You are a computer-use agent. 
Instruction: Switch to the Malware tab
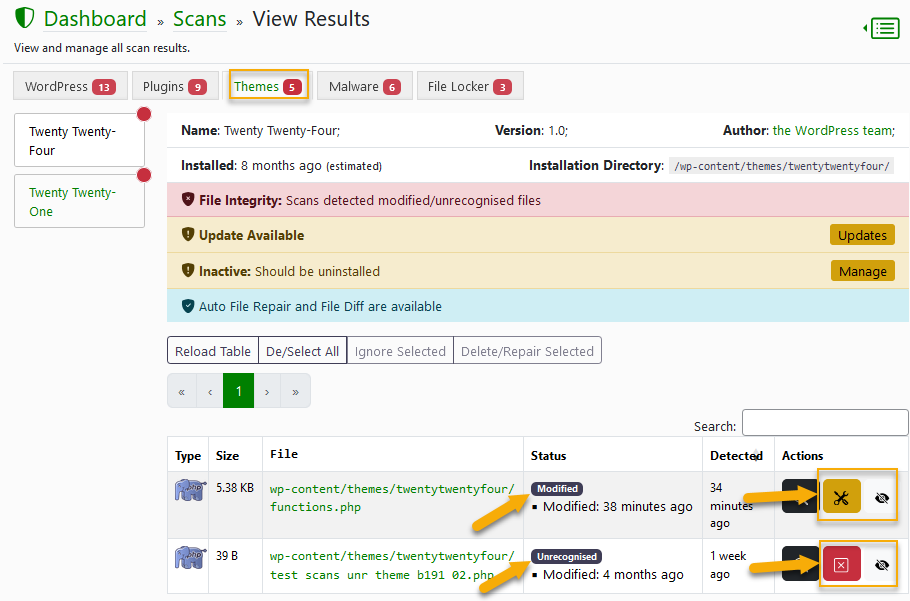point(365,86)
